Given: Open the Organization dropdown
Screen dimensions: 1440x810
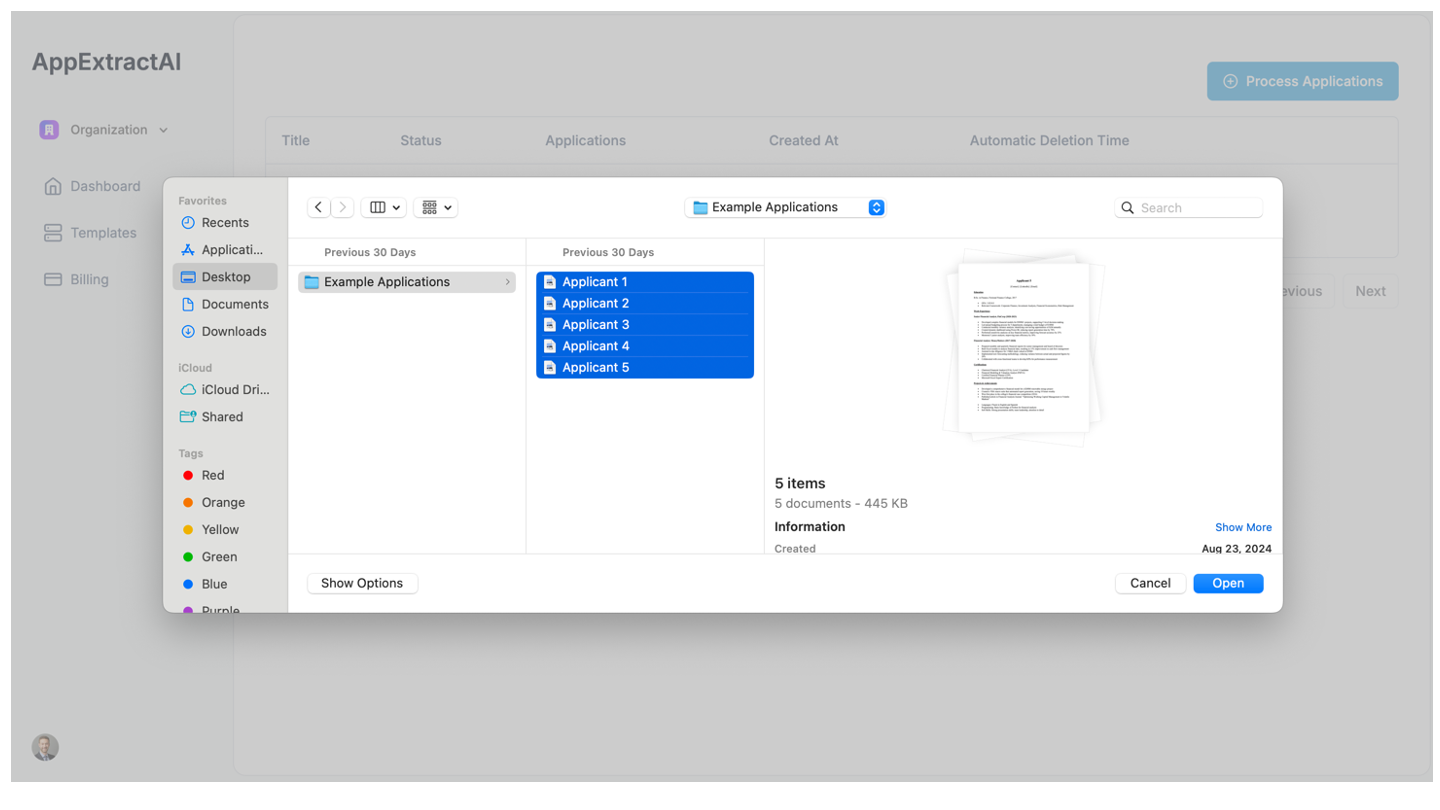Looking at the screenshot, I should [104, 130].
